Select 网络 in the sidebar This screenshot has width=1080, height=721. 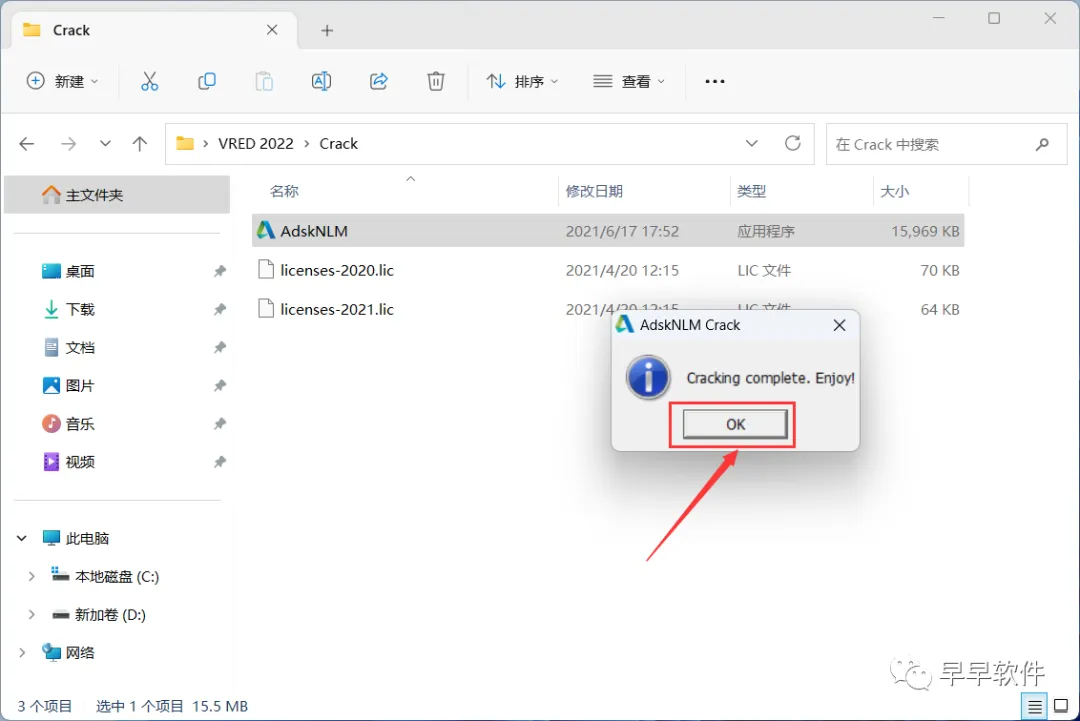coord(68,652)
